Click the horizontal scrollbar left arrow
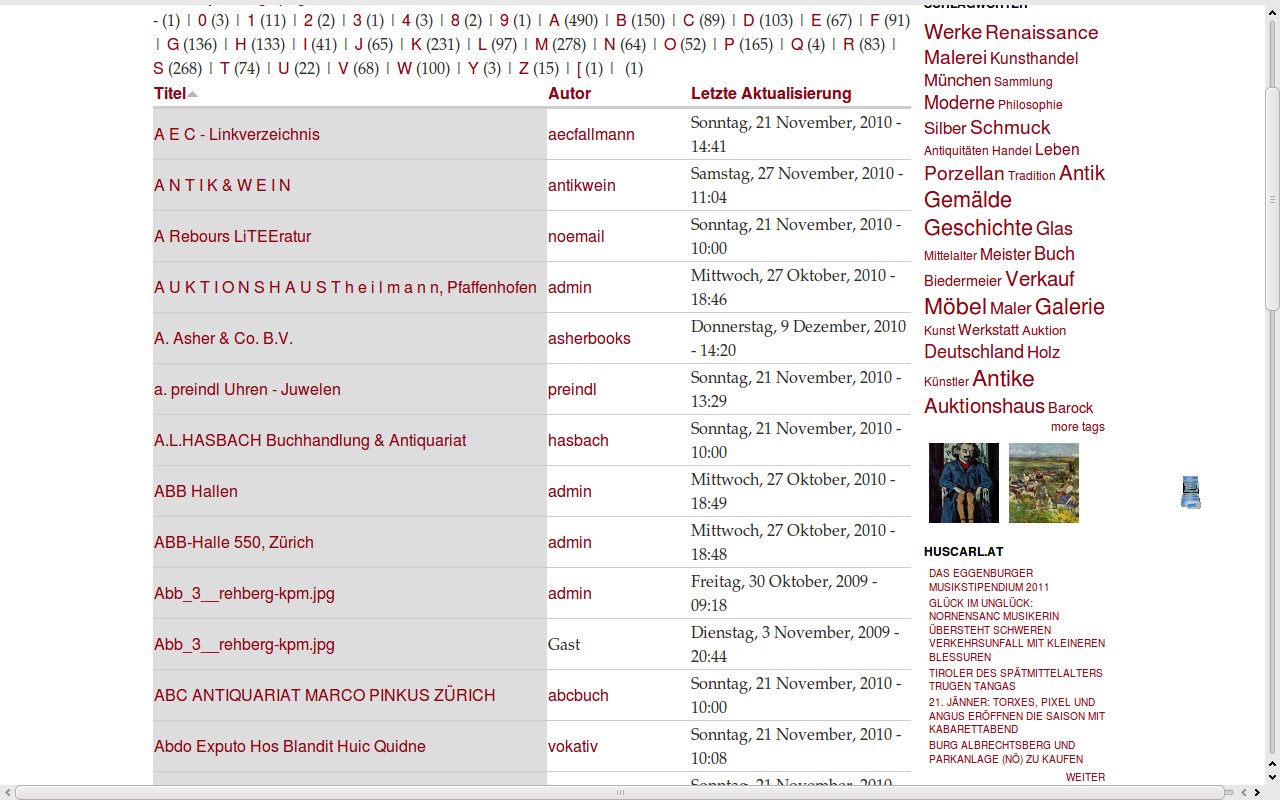The width and height of the screenshot is (1280, 800). pos(8,792)
